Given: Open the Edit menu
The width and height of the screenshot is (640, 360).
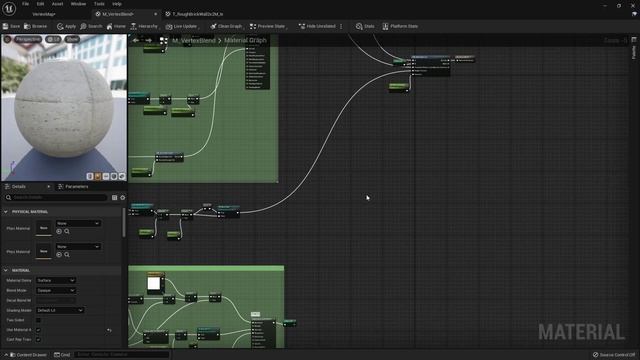Looking at the screenshot, I should click(x=40, y=4).
